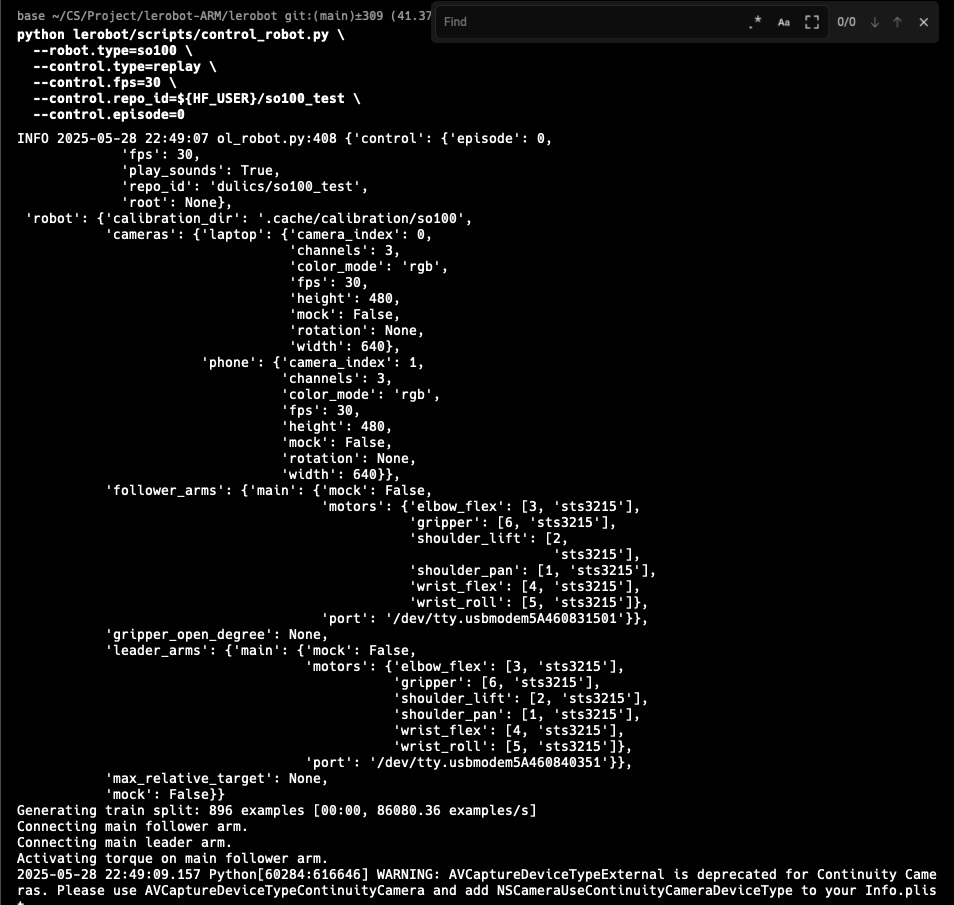Click the --control.episode=0 argument

pos(109,114)
